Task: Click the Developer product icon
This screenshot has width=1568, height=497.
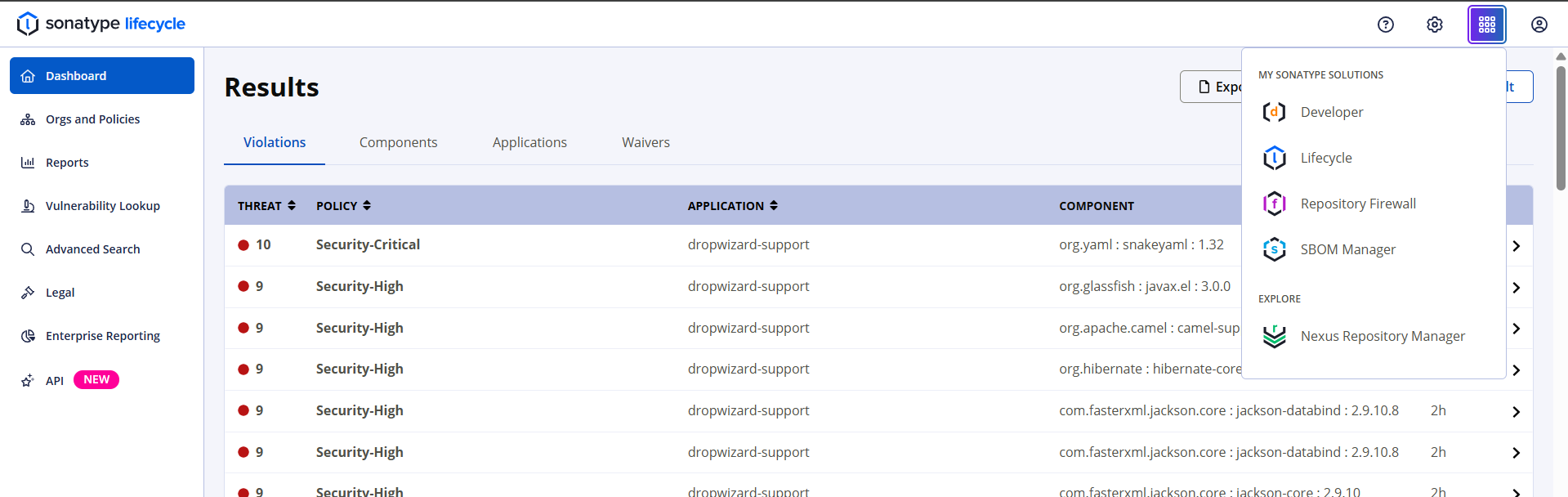Action: (x=1275, y=112)
